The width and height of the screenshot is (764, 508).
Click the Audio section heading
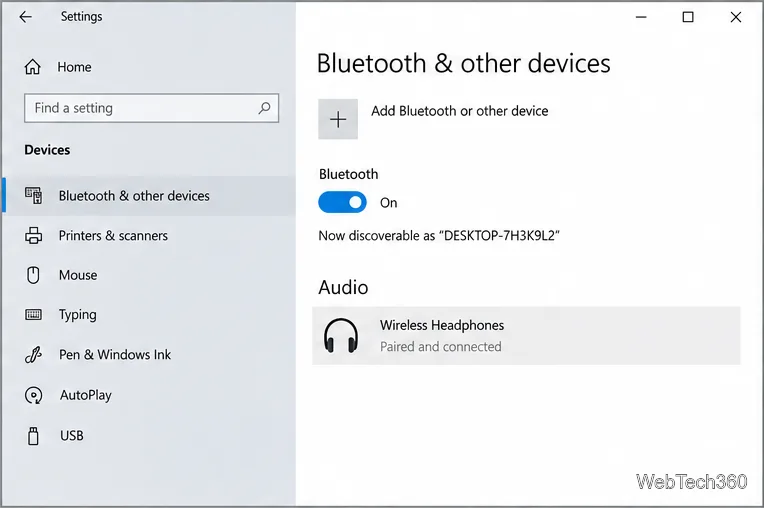[343, 287]
